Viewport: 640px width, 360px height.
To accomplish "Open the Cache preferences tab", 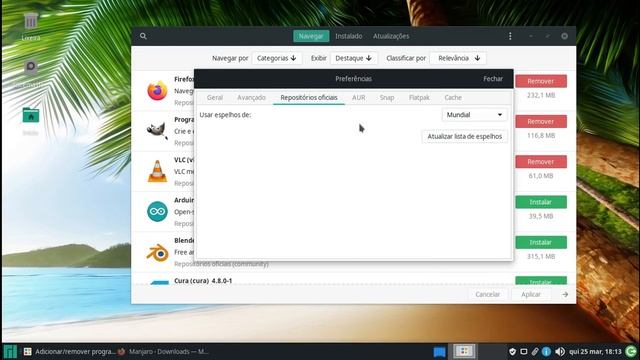I will [x=453, y=98].
